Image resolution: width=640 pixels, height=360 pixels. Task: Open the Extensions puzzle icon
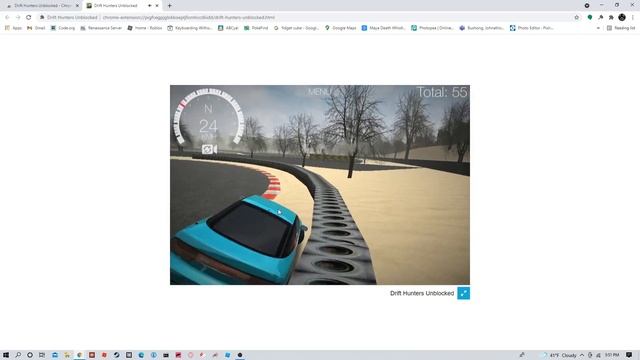611,17
